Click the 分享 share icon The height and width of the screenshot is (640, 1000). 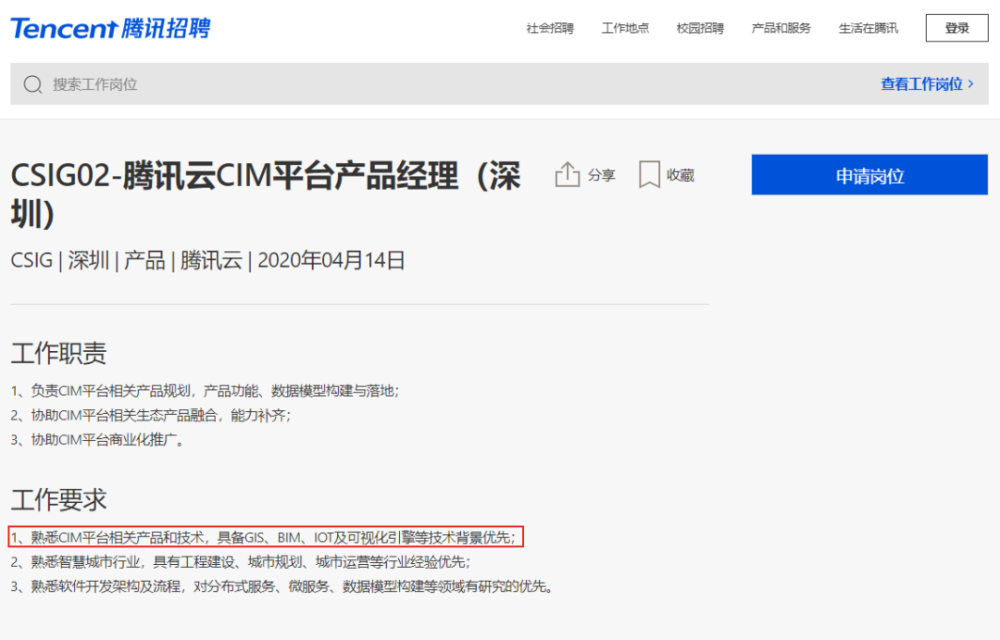pos(567,174)
